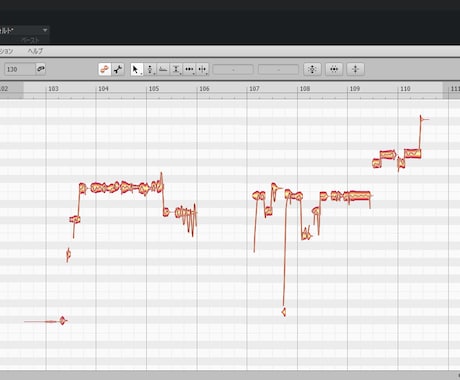Screen dimensions: 460x380
Task: Open the Quantize Time macro
Action: 334,69
